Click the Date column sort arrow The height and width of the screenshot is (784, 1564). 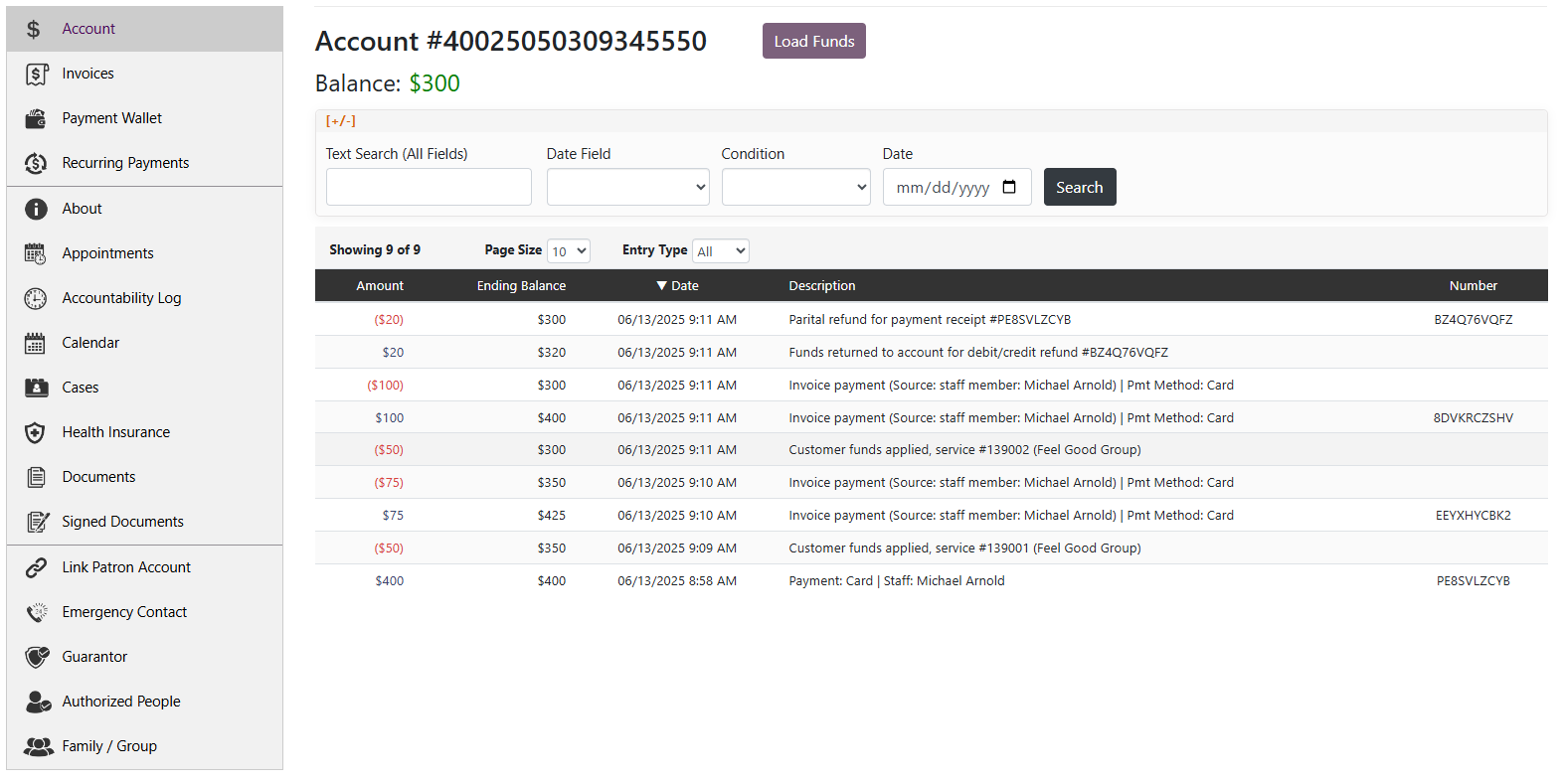pyautogui.click(x=661, y=286)
